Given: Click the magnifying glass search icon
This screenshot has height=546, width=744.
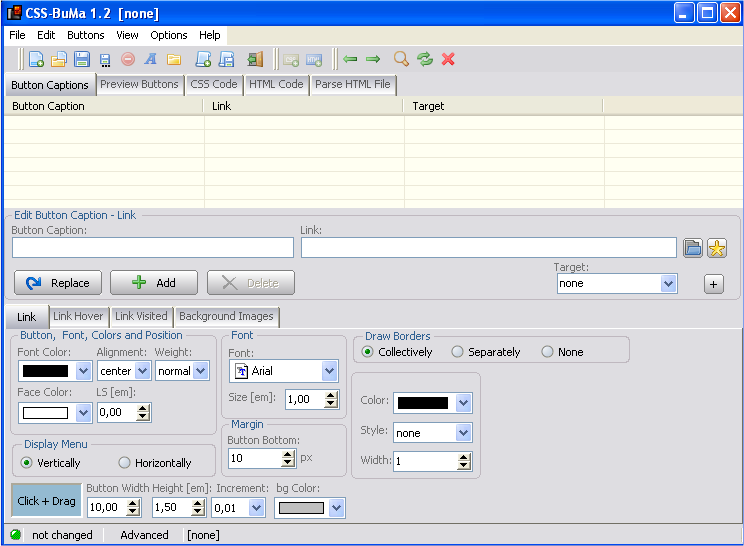Looking at the screenshot, I should pos(401,59).
